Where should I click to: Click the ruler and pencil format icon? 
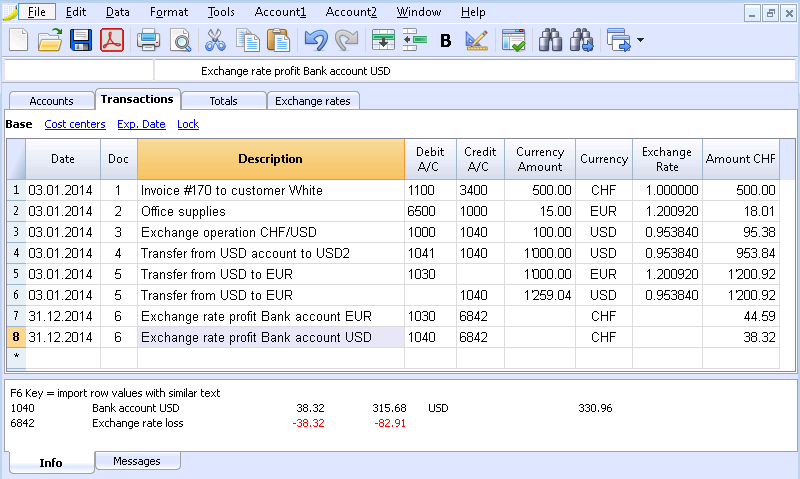[477, 40]
